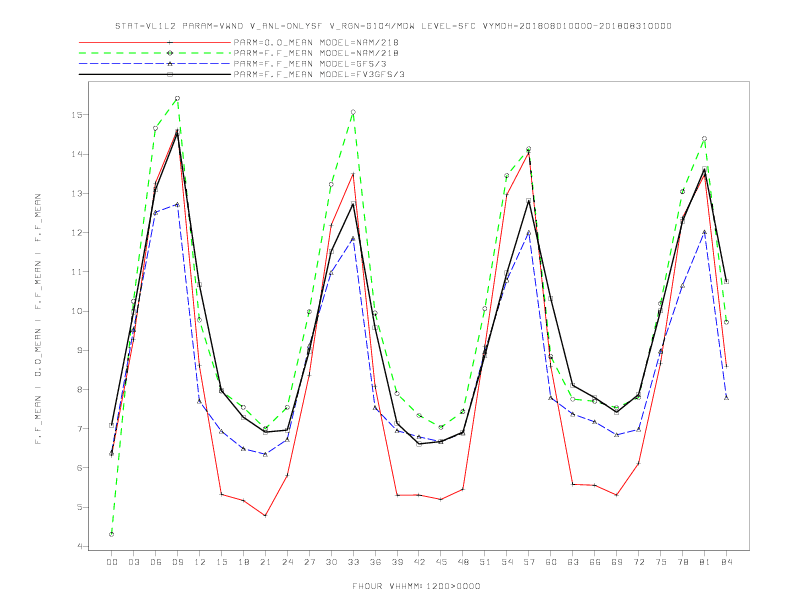Click y-axis tick label 11

point(76,272)
